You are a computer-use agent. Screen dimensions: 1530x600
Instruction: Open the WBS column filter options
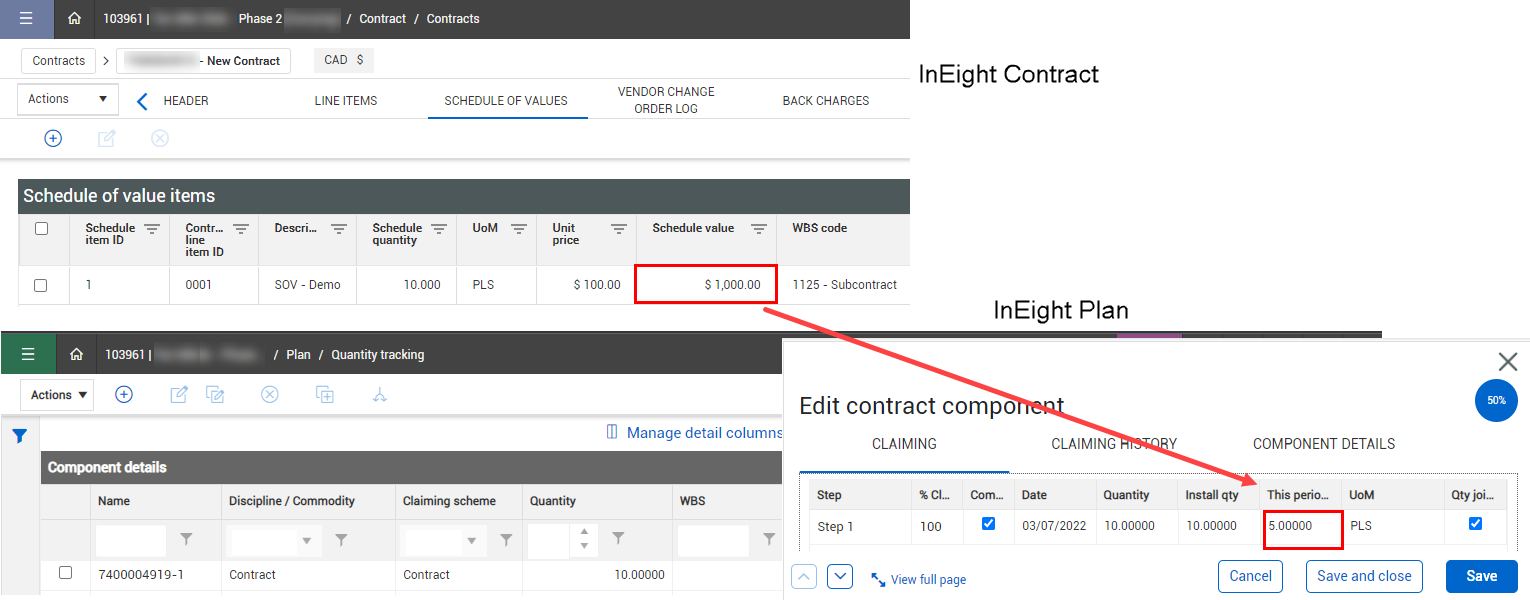pos(769,540)
